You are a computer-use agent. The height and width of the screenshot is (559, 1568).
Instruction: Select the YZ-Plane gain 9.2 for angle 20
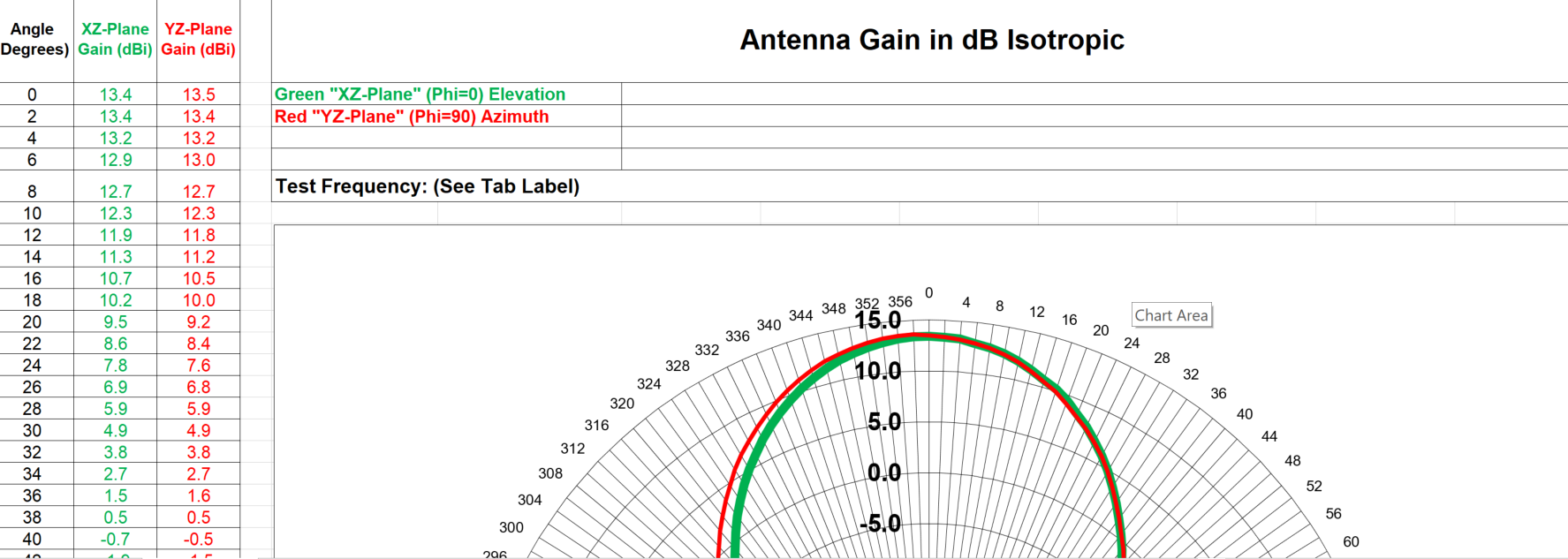click(x=199, y=321)
